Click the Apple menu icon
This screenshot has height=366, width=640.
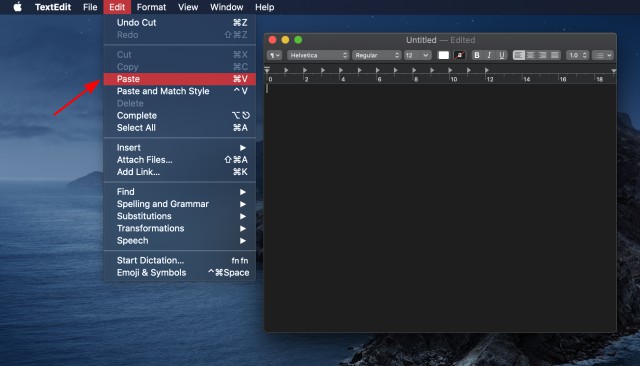coord(17,7)
